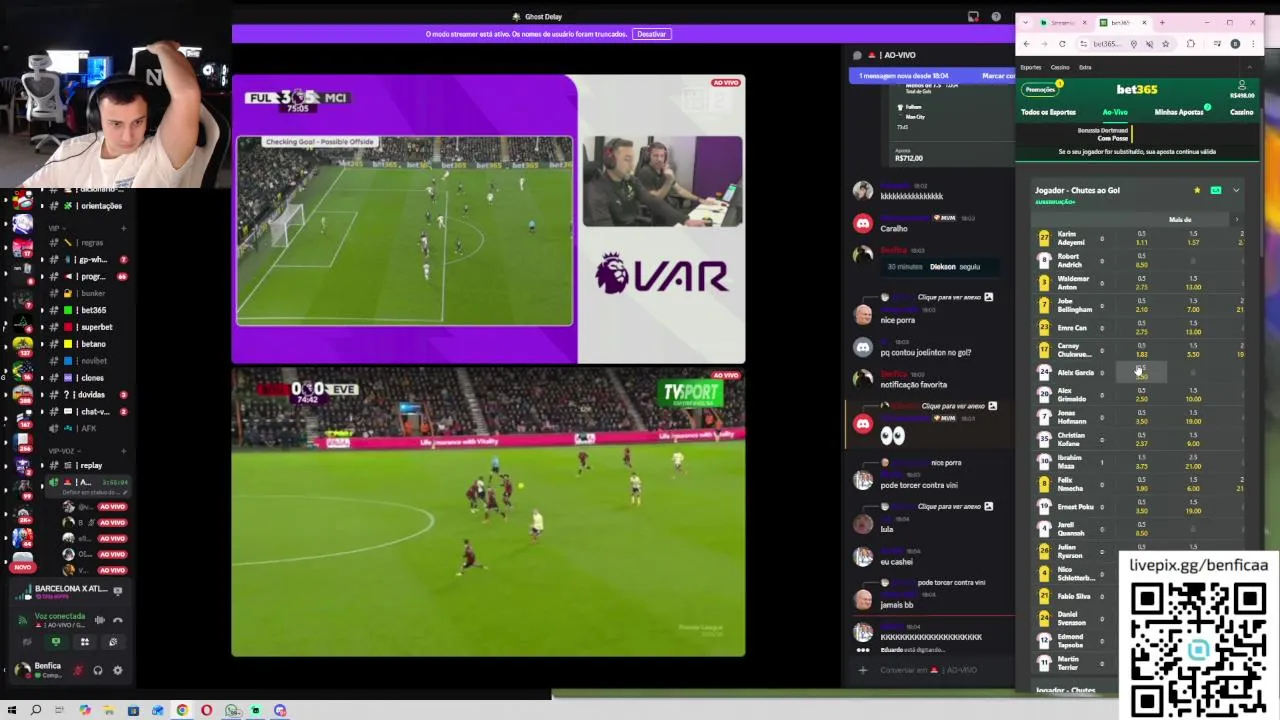This screenshot has height=720, width=1280.
Task: Collapse Jogador - Chutes ao Gol market
Action: (x=1236, y=190)
